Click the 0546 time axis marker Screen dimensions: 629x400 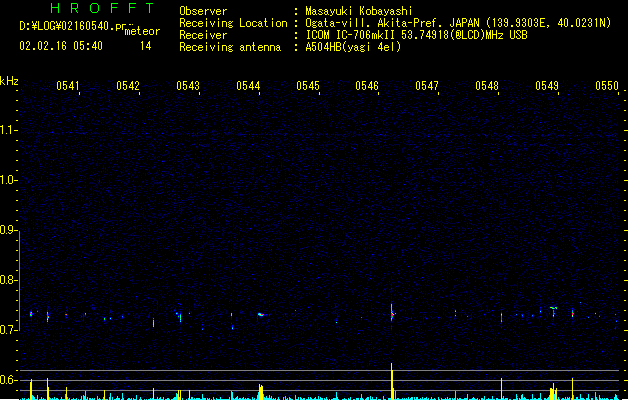coord(367,86)
